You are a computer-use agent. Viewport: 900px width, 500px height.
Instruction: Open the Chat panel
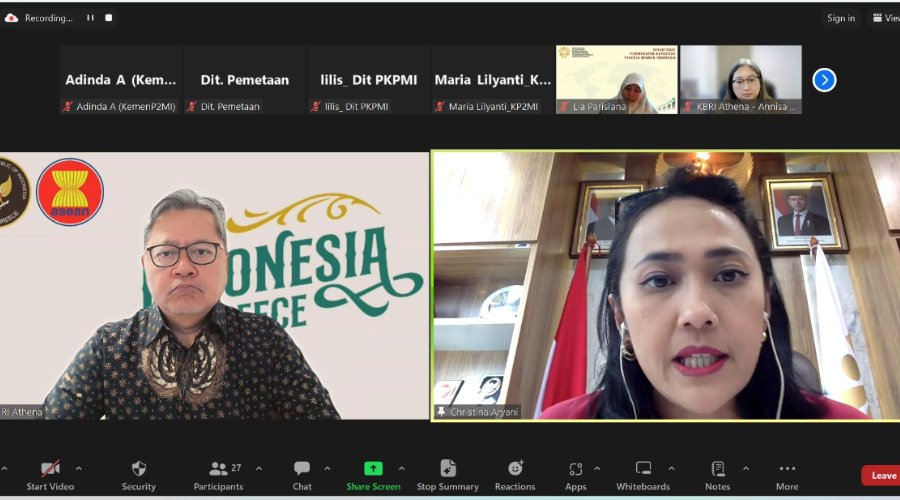click(x=302, y=469)
